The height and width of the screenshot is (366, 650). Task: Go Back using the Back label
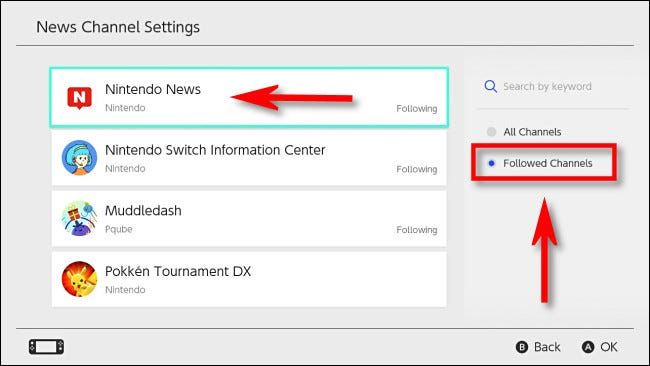pyautogui.click(x=547, y=347)
